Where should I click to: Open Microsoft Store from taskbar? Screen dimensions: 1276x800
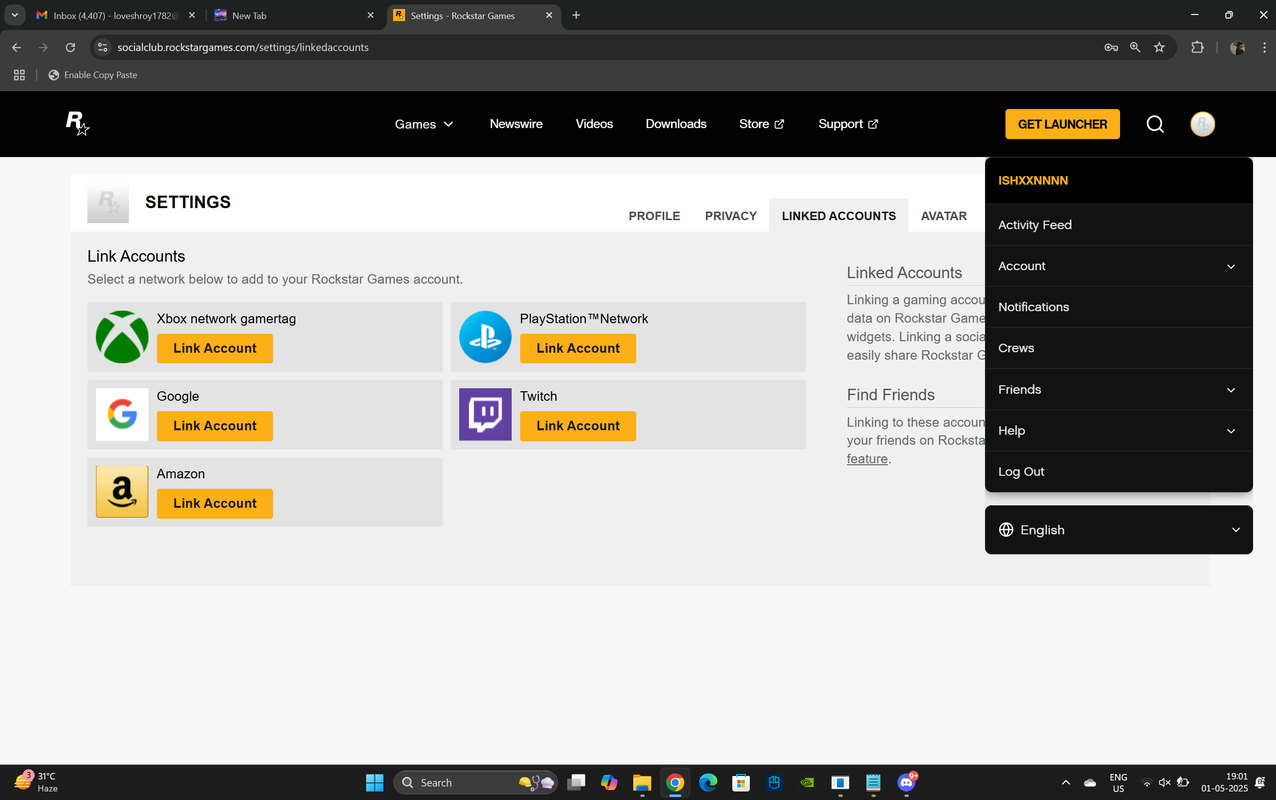(741, 782)
